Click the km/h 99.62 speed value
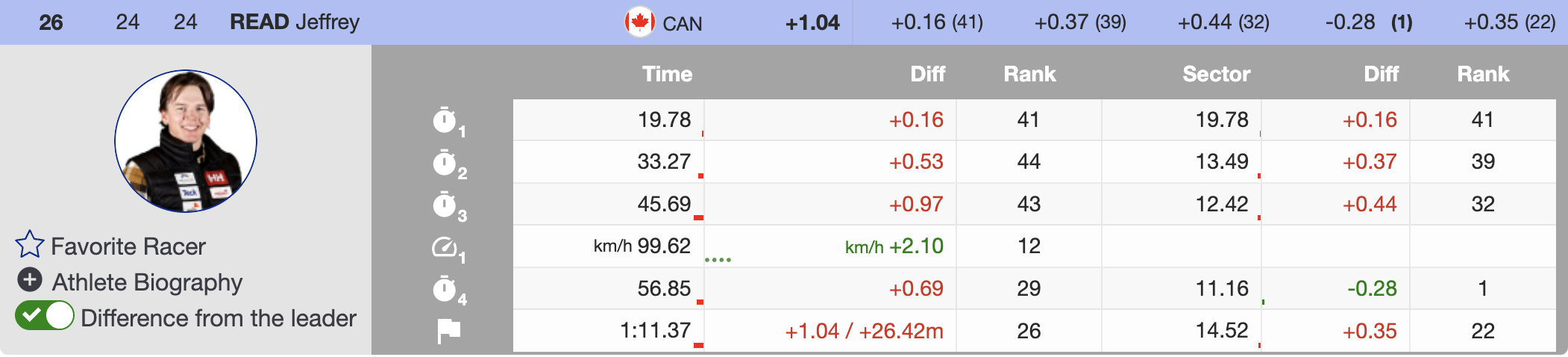 tap(642, 246)
